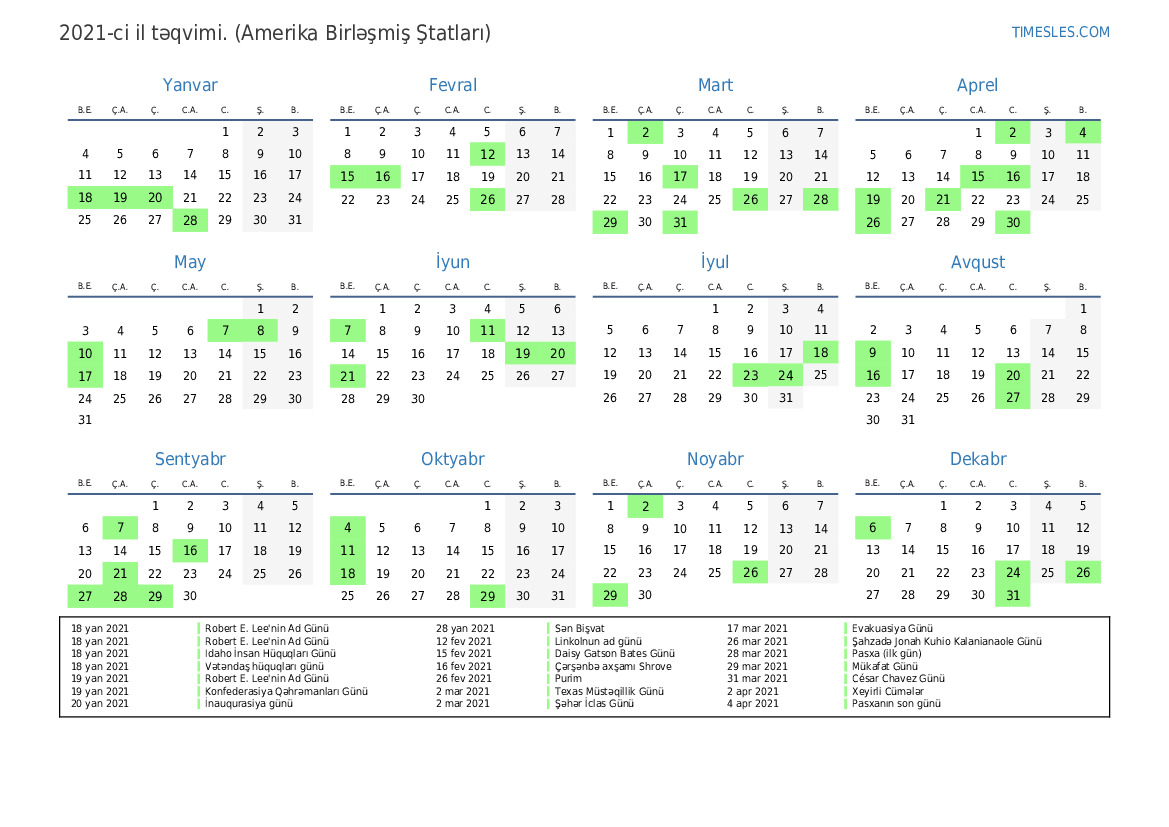Click highlighted day 28 in Yanvar
The width and height of the screenshot is (1169, 827).
[190, 220]
